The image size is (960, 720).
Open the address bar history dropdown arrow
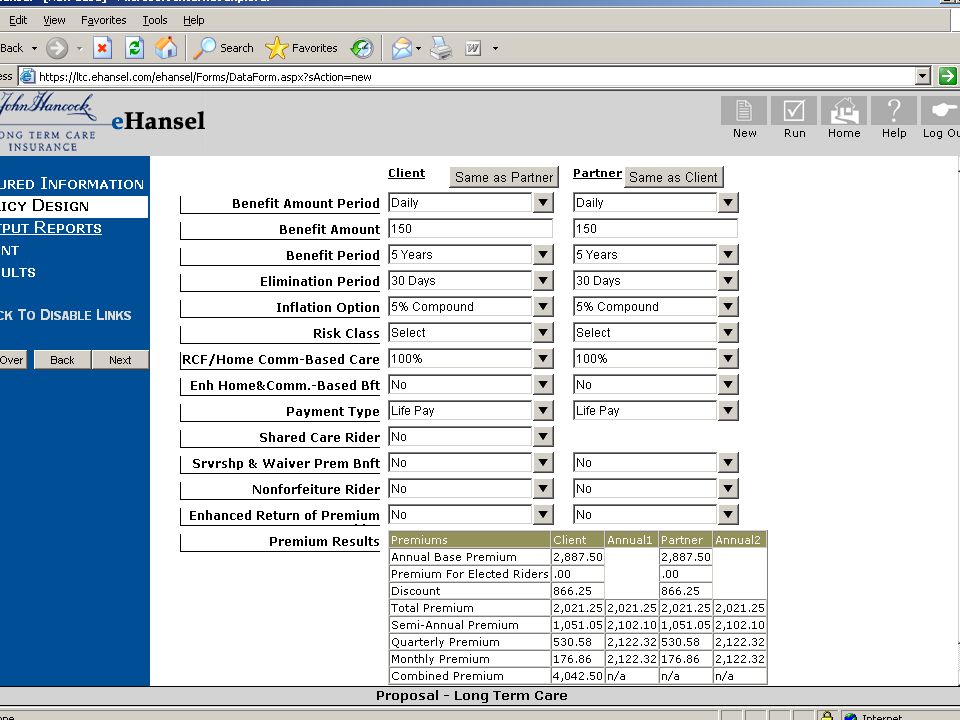point(923,77)
